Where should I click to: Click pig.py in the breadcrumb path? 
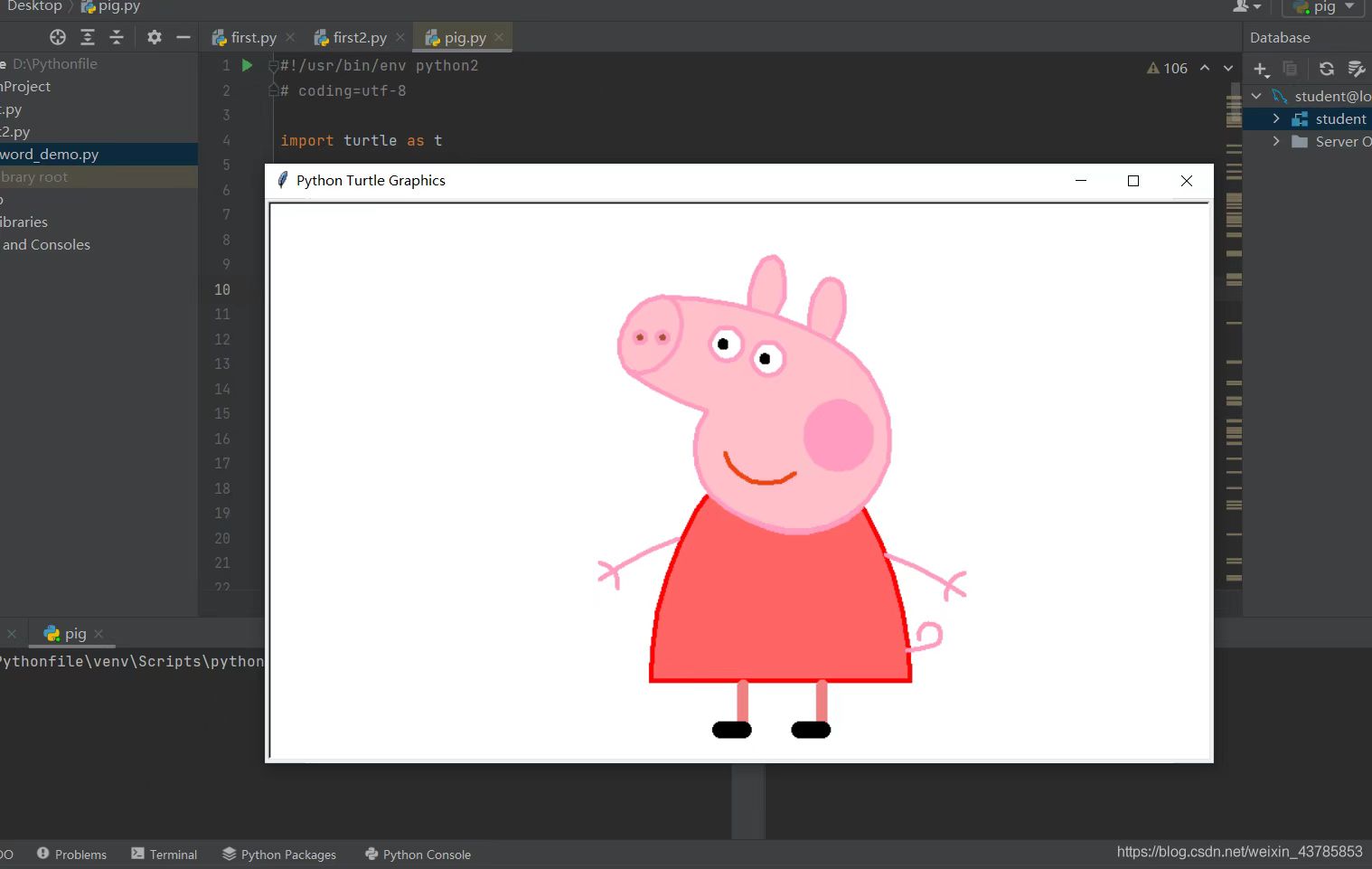(110, 6)
